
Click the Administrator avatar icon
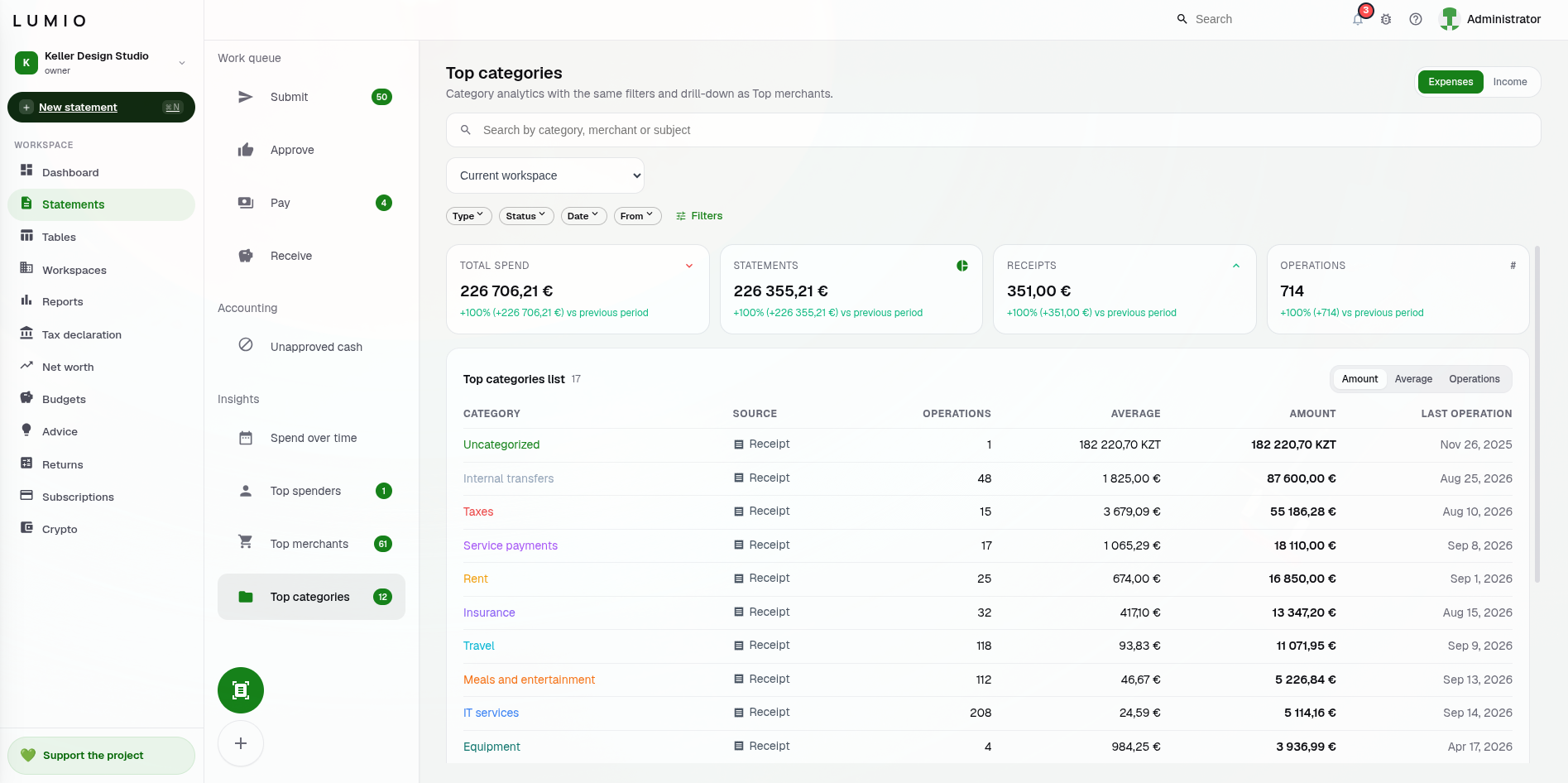1450,19
